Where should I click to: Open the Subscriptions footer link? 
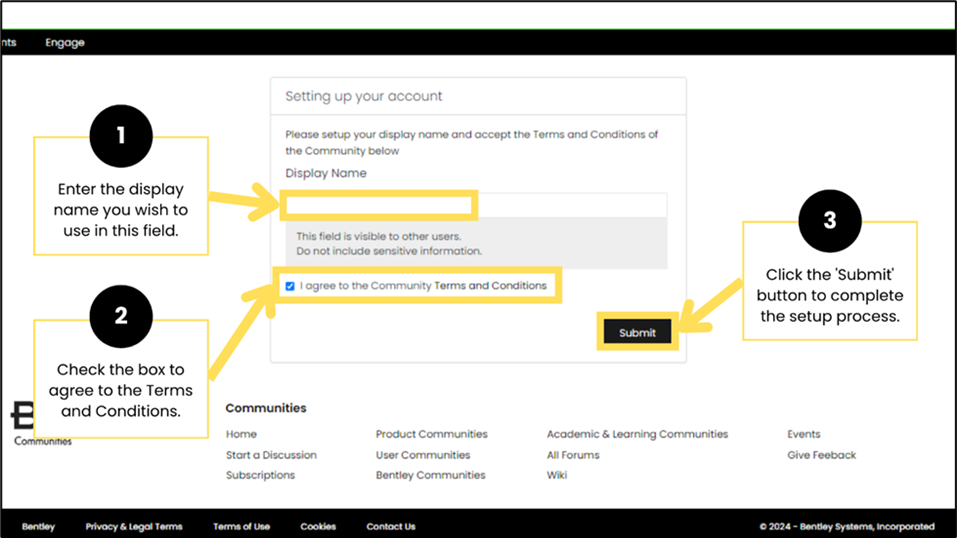click(260, 475)
